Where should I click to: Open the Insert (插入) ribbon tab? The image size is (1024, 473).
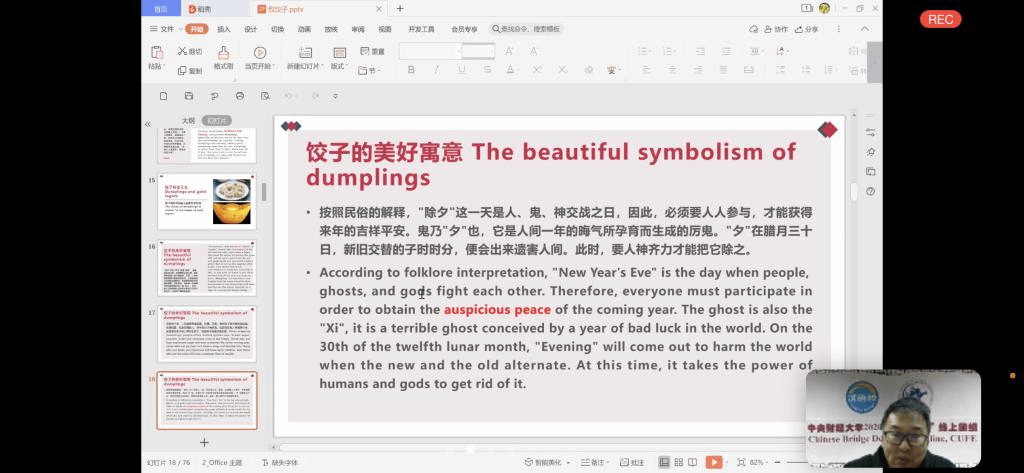[224, 29]
